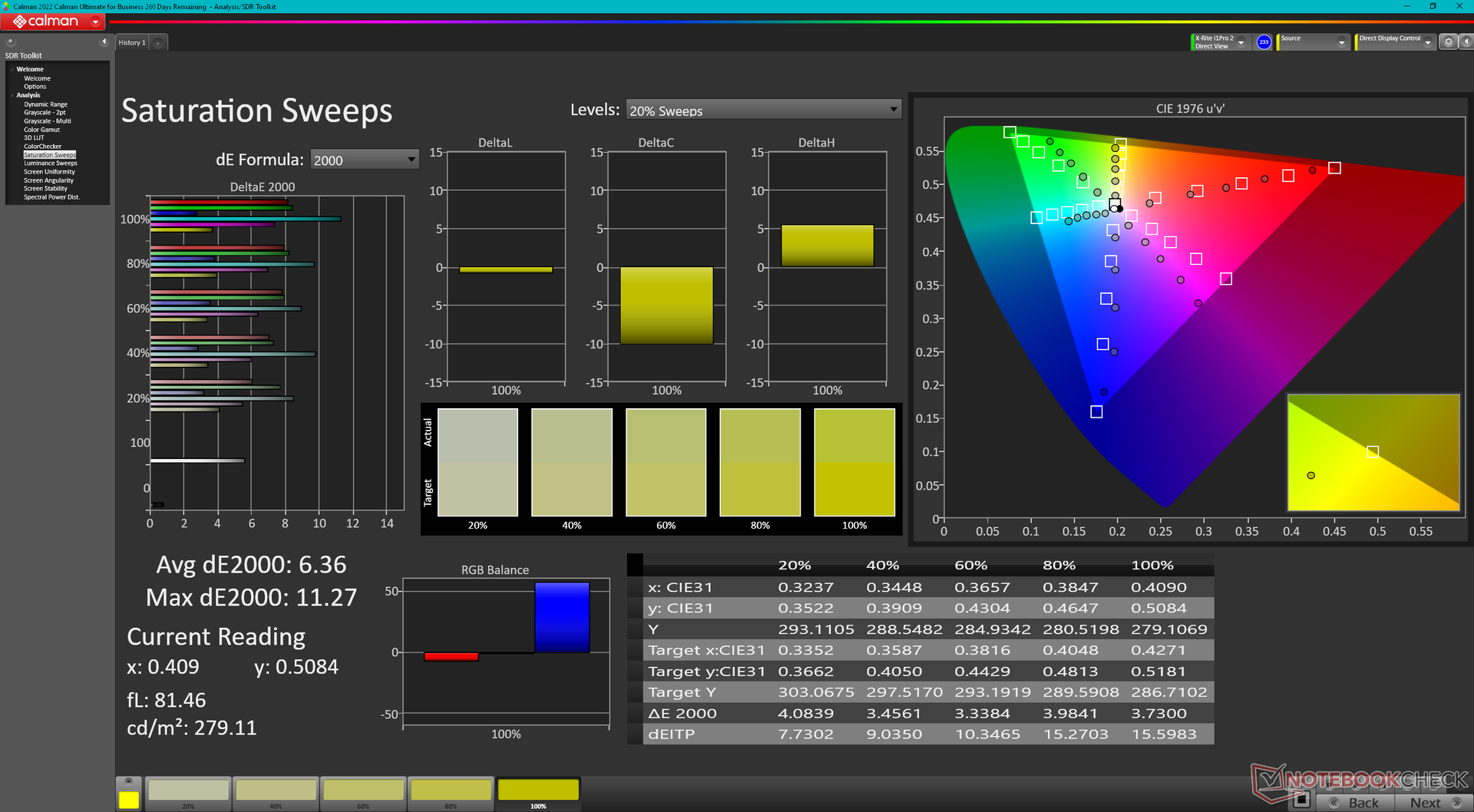
Task: Select Grayscale - 2pt page
Action: (x=45, y=113)
